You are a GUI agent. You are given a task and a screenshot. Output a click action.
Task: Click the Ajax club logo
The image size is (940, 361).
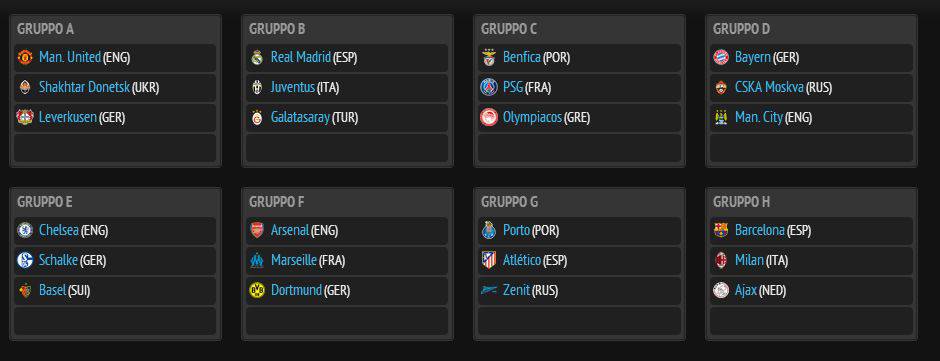(x=721, y=290)
